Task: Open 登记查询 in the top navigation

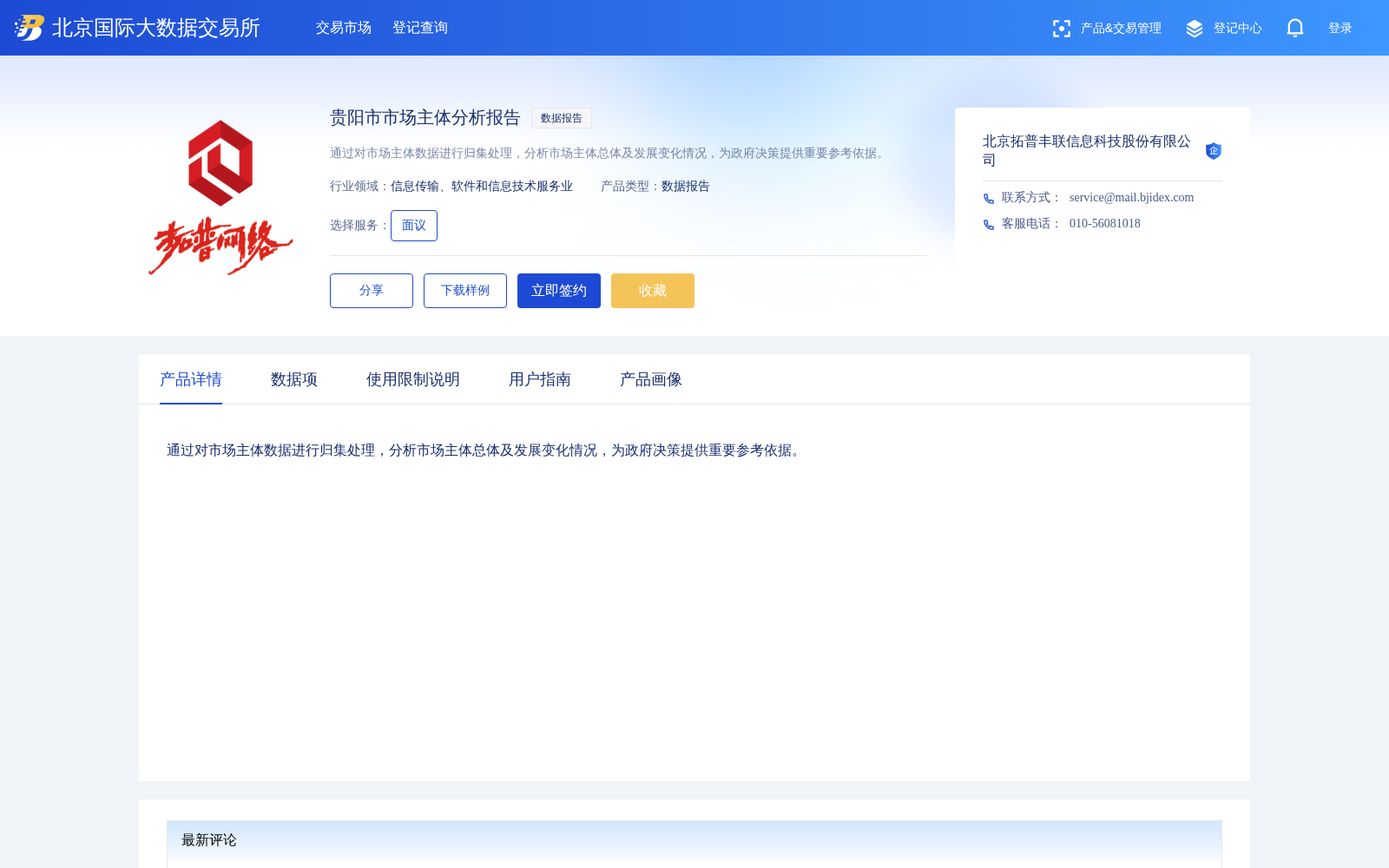Action: pos(420,28)
